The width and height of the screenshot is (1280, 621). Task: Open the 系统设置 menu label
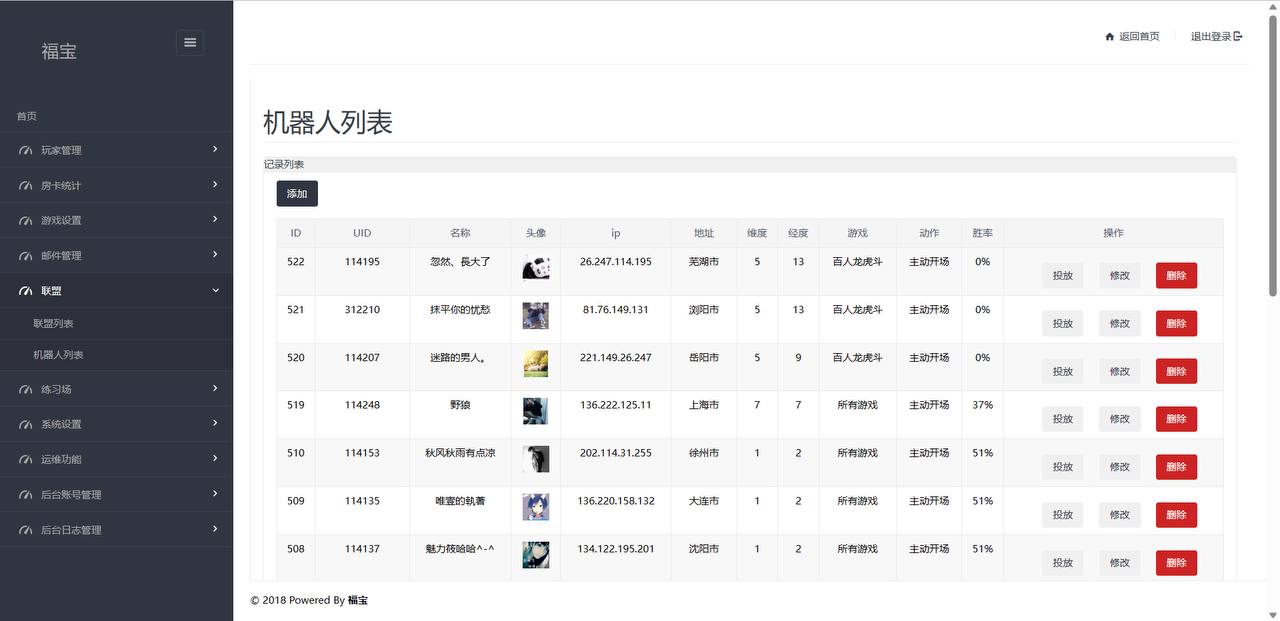(x=61, y=424)
